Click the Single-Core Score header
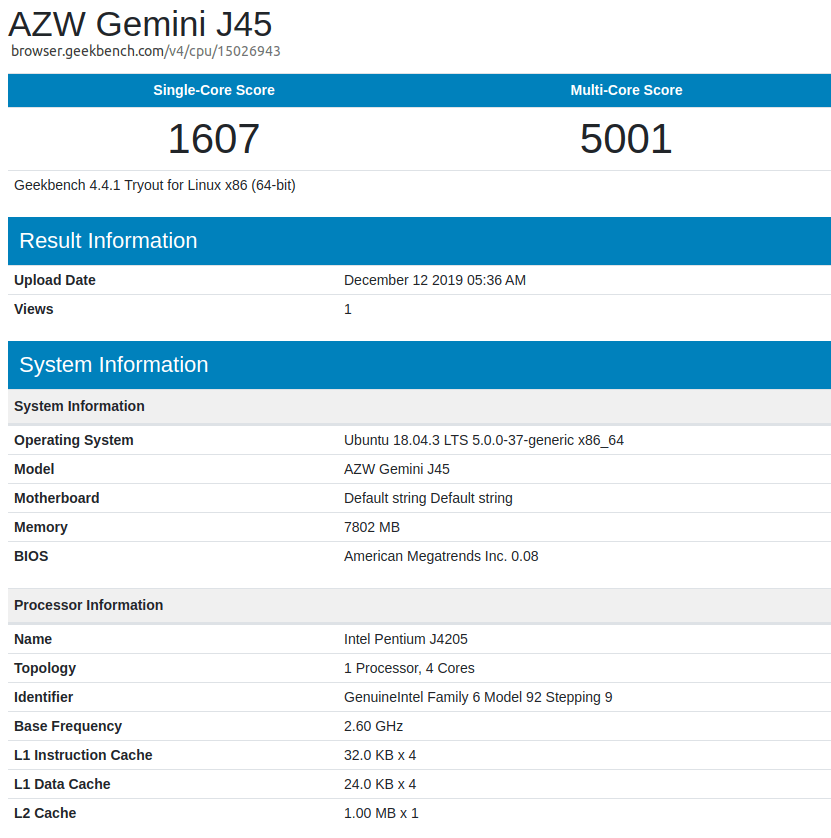The width and height of the screenshot is (831, 838). 214,90
